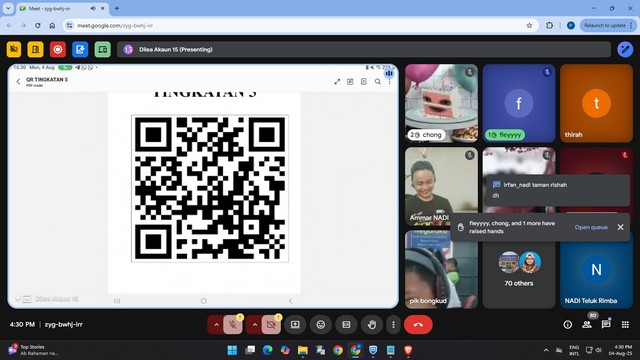The image size is (640, 360).
Task: Show the people list icon
Action: click(587, 324)
